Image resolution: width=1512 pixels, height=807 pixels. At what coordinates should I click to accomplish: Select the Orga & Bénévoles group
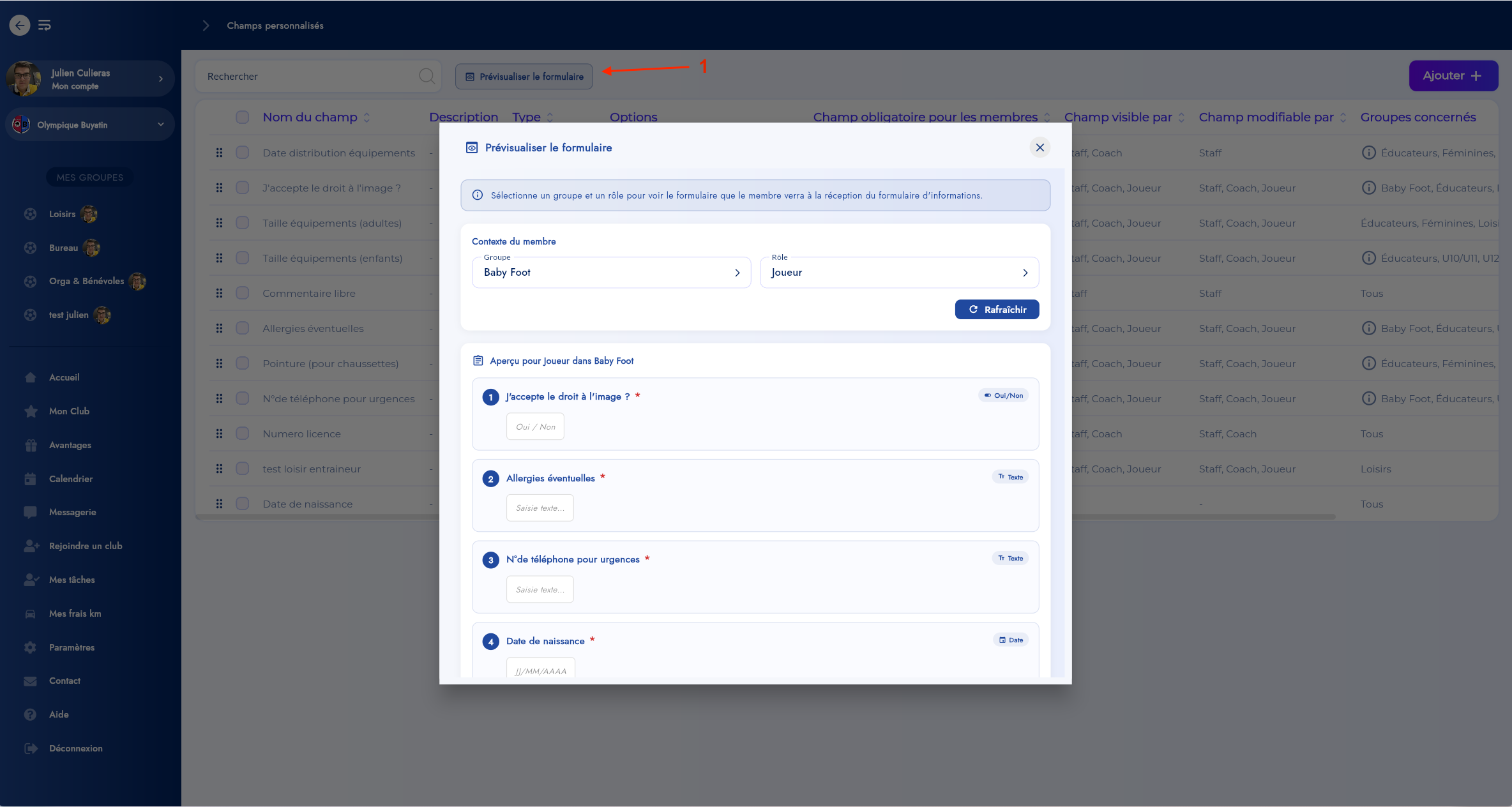pyautogui.click(x=86, y=281)
